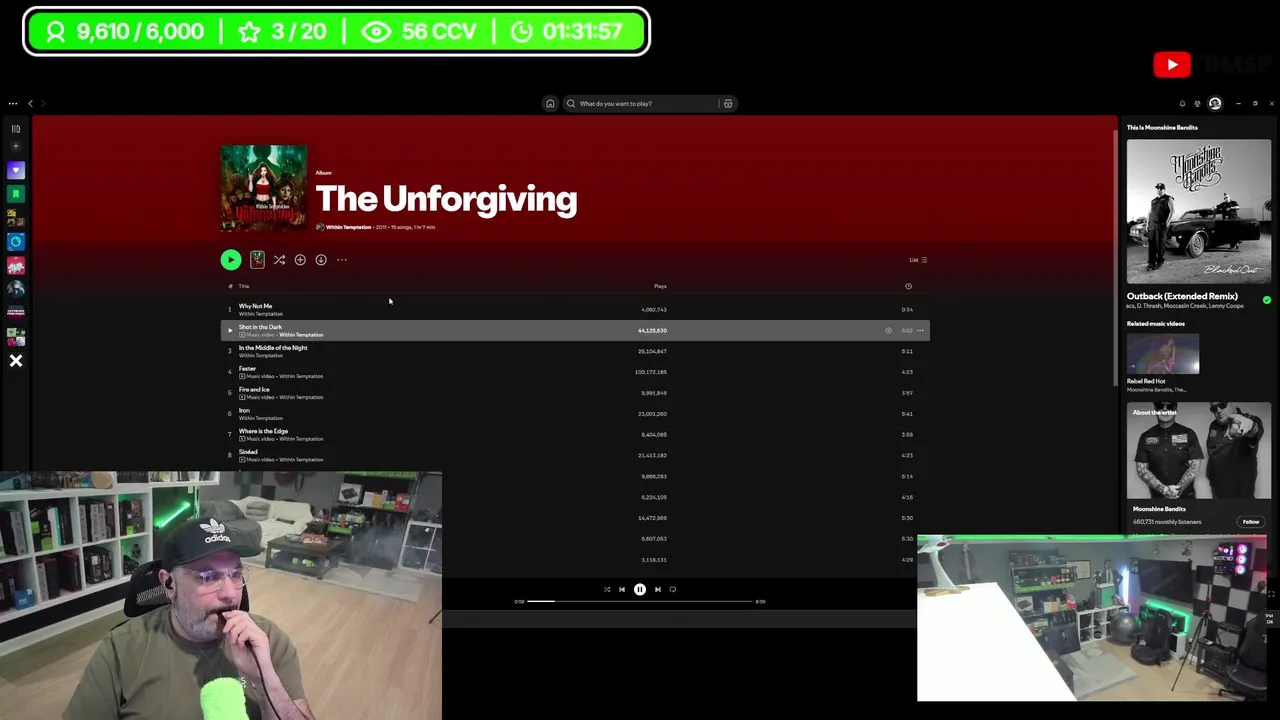The width and height of the screenshot is (1280, 720).
Task: Open the user profile avatar menu
Action: pos(1215,104)
